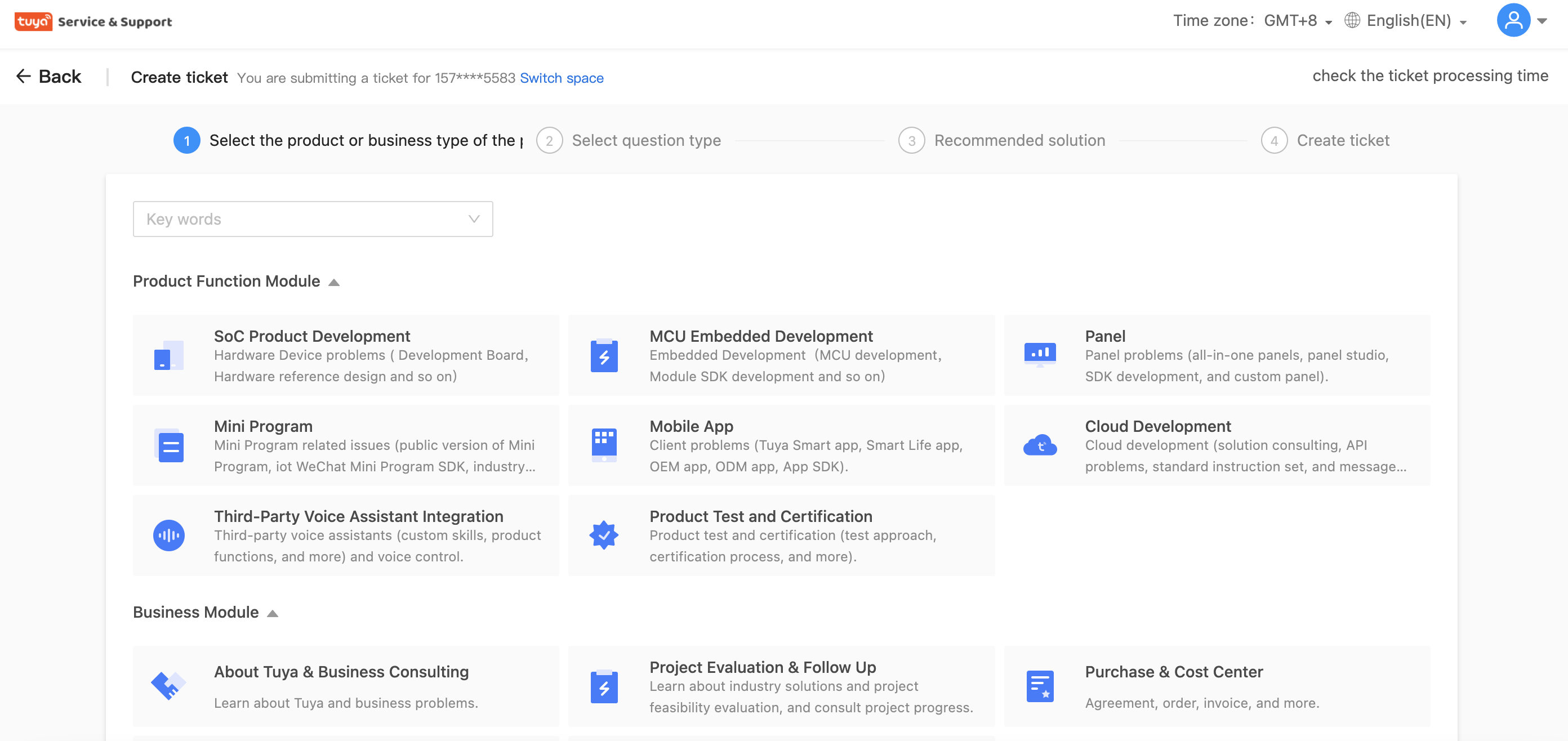
Task: Click the Mini Program document icon
Action: pyautogui.click(x=168, y=445)
